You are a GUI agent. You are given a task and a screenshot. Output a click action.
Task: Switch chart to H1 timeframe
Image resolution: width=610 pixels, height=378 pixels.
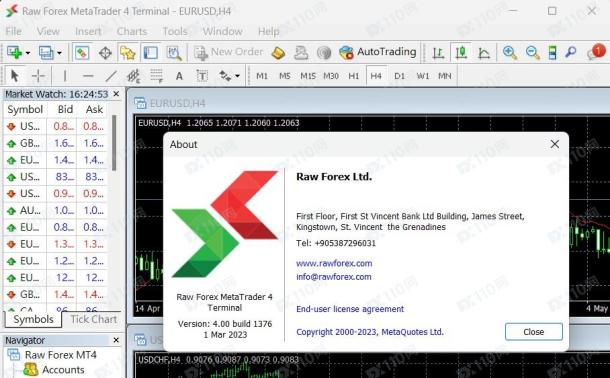tap(354, 76)
